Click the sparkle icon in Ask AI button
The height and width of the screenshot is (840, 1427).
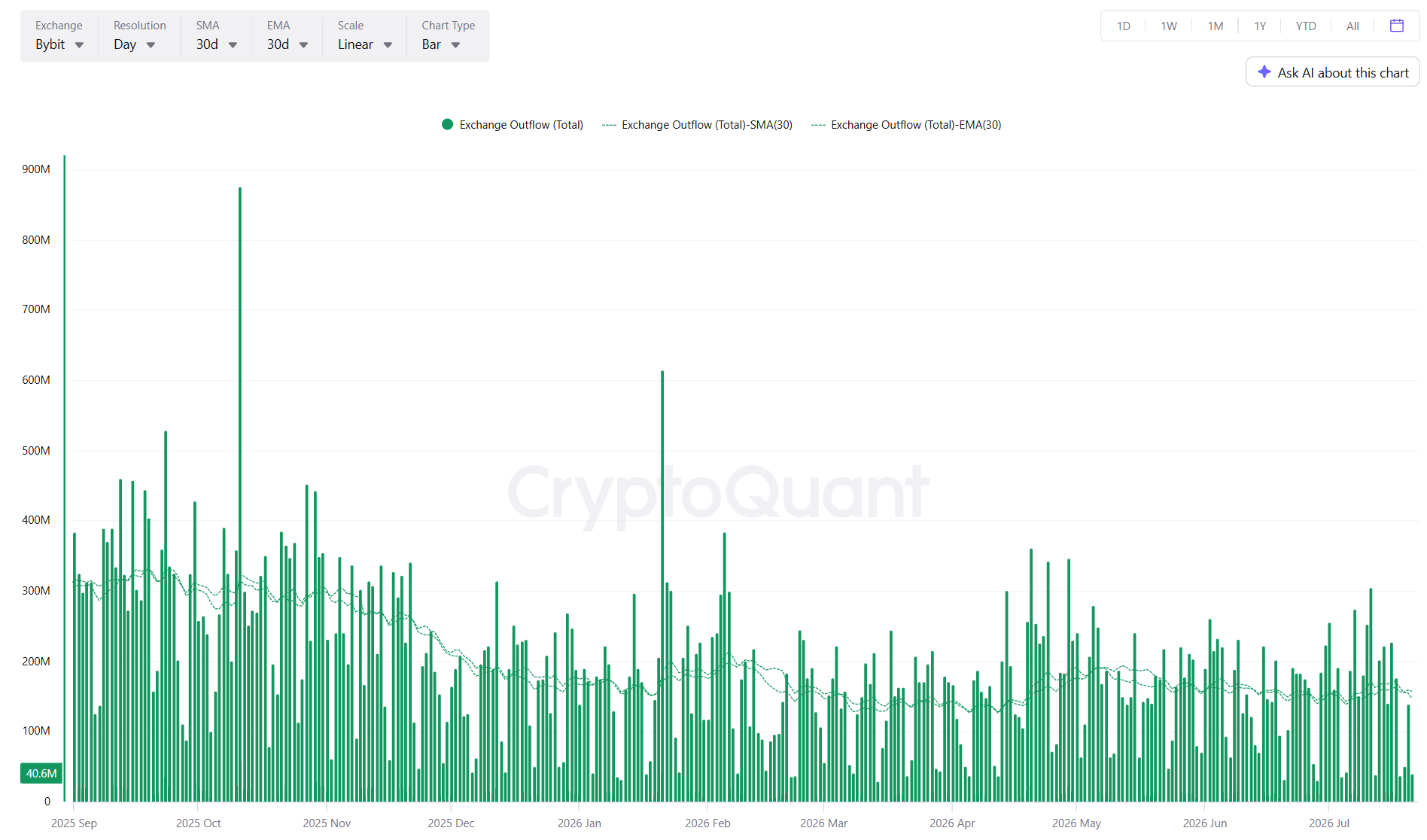(1264, 72)
